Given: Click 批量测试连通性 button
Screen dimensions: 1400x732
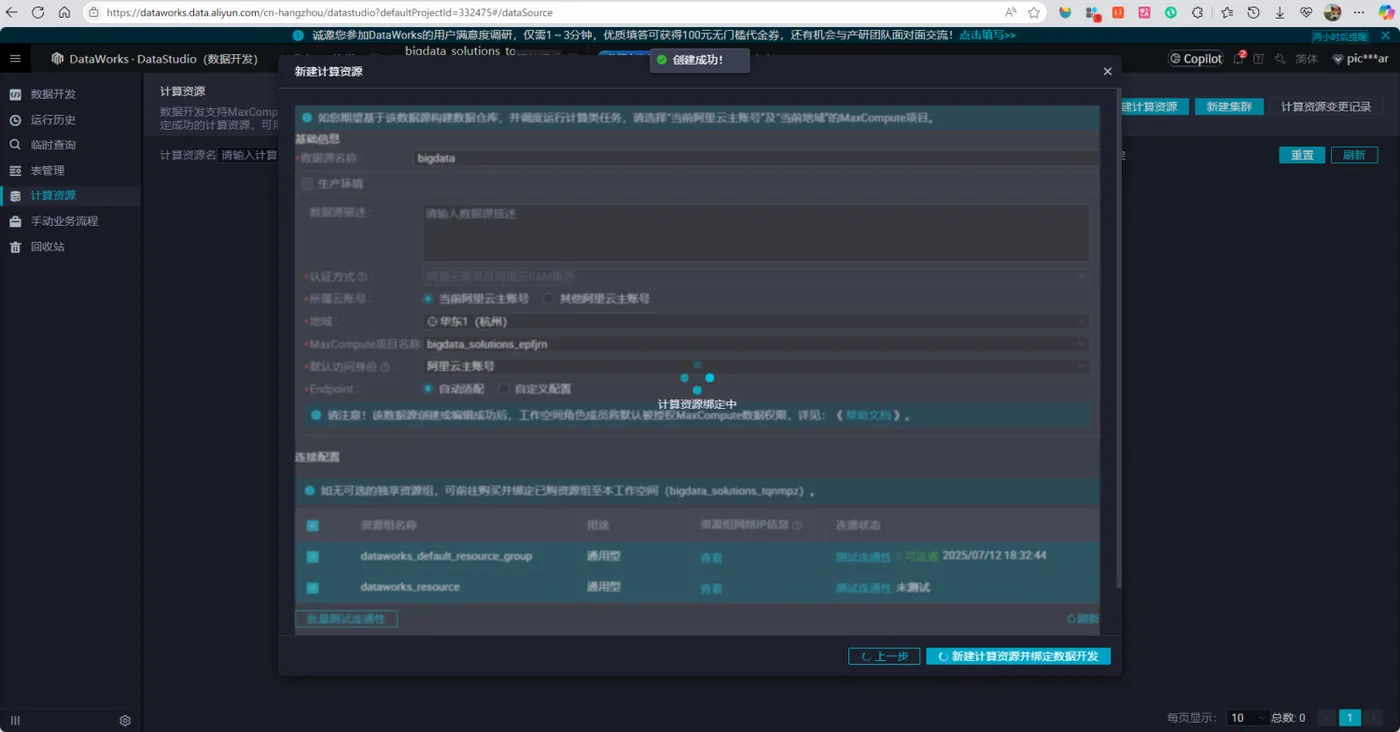Looking at the screenshot, I should (346, 619).
